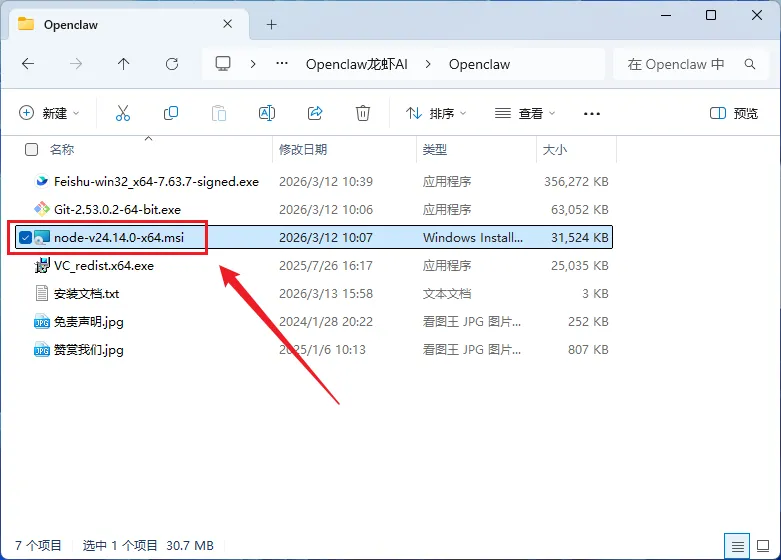Go back with the left arrow button
This screenshot has width=781, height=560.
tap(28, 64)
